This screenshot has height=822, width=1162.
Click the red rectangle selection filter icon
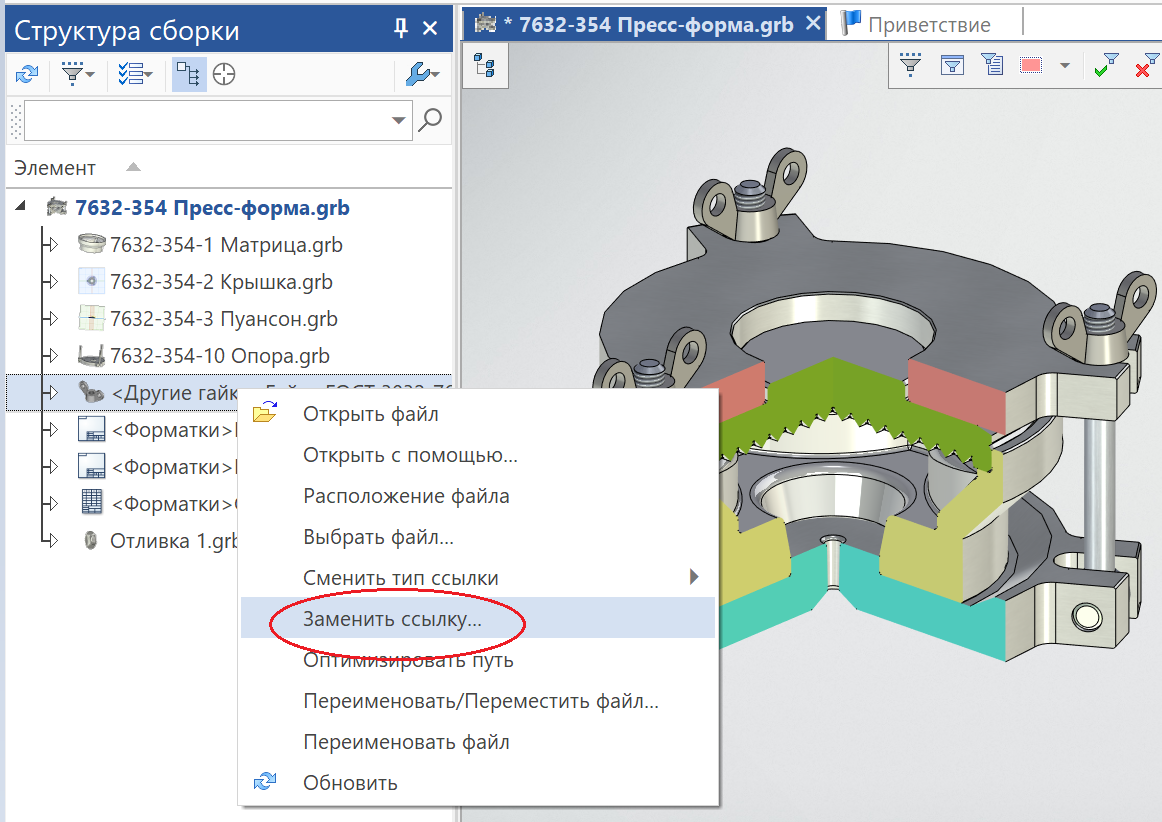pos(1031,65)
